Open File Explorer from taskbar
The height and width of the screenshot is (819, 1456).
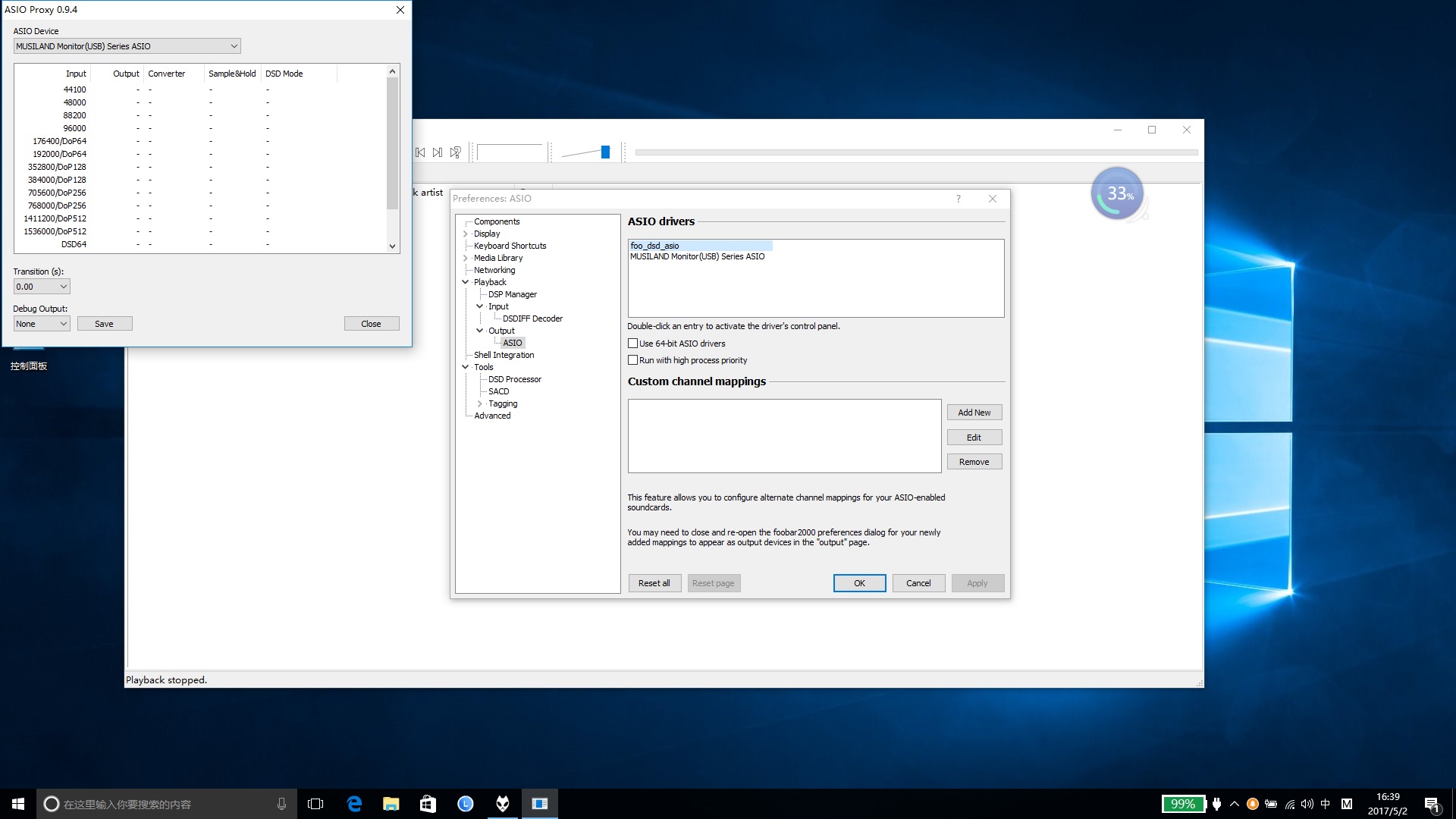(391, 804)
